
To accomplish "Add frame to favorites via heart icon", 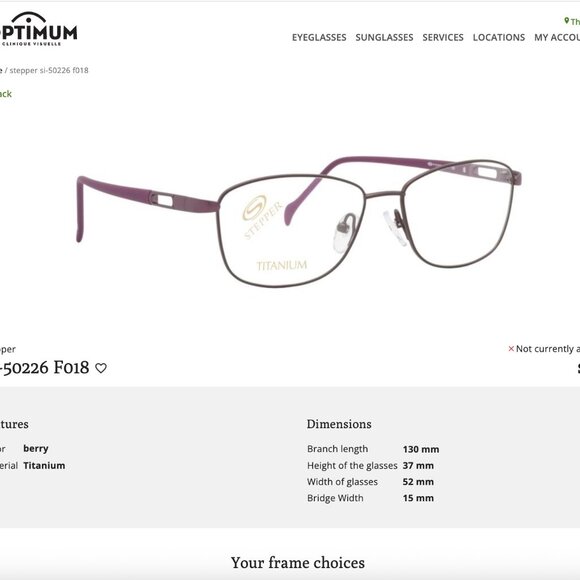I will point(101,368).
